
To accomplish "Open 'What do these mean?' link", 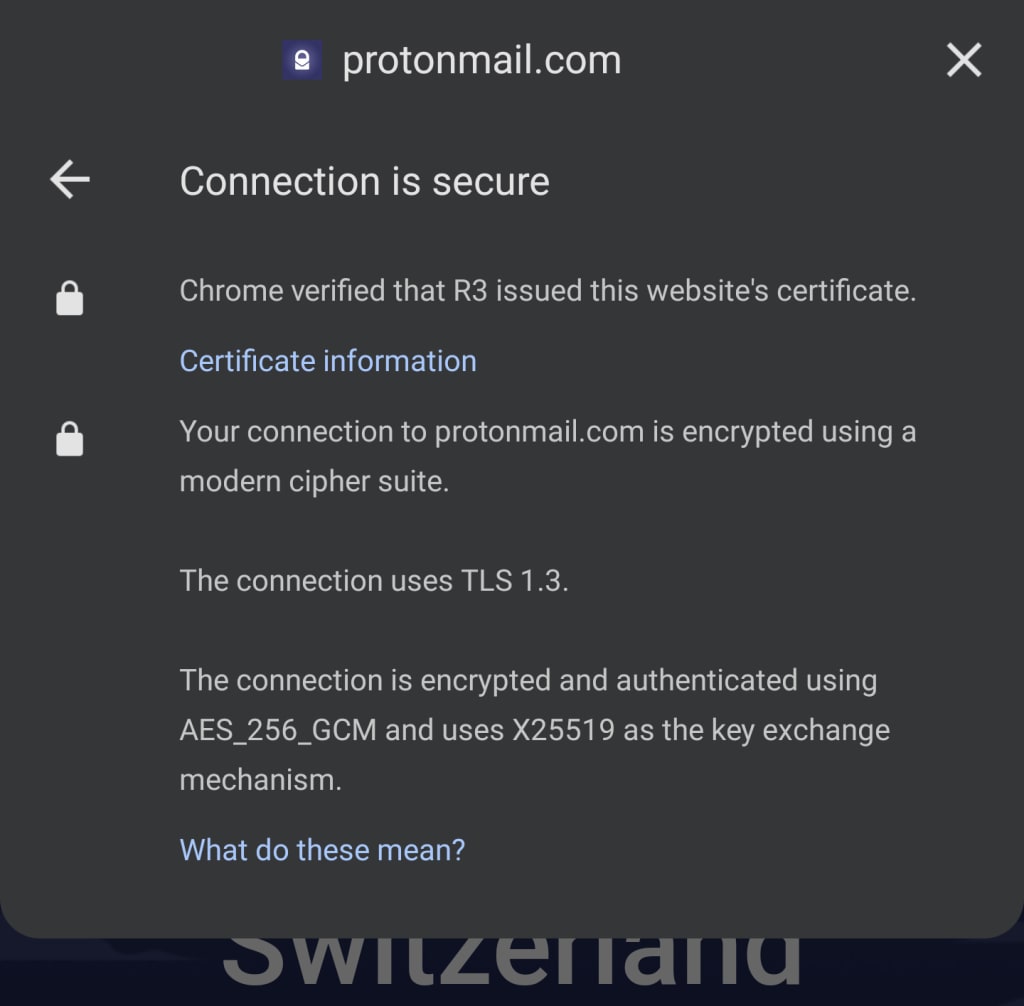I will [322, 850].
